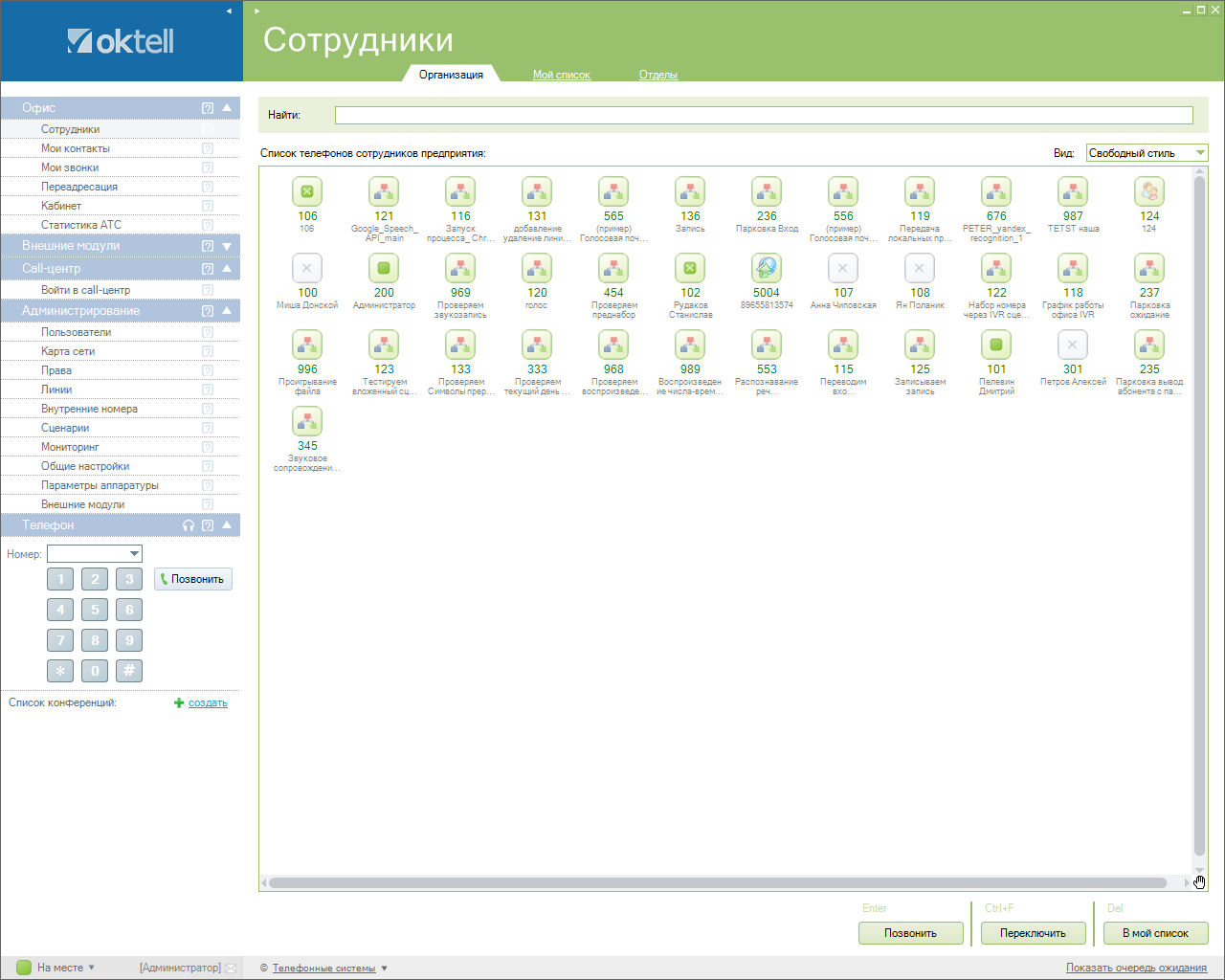Select Миша Донской extension 100 icon
Screen dimensions: 1225x980
pyautogui.click(x=307, y=269)
